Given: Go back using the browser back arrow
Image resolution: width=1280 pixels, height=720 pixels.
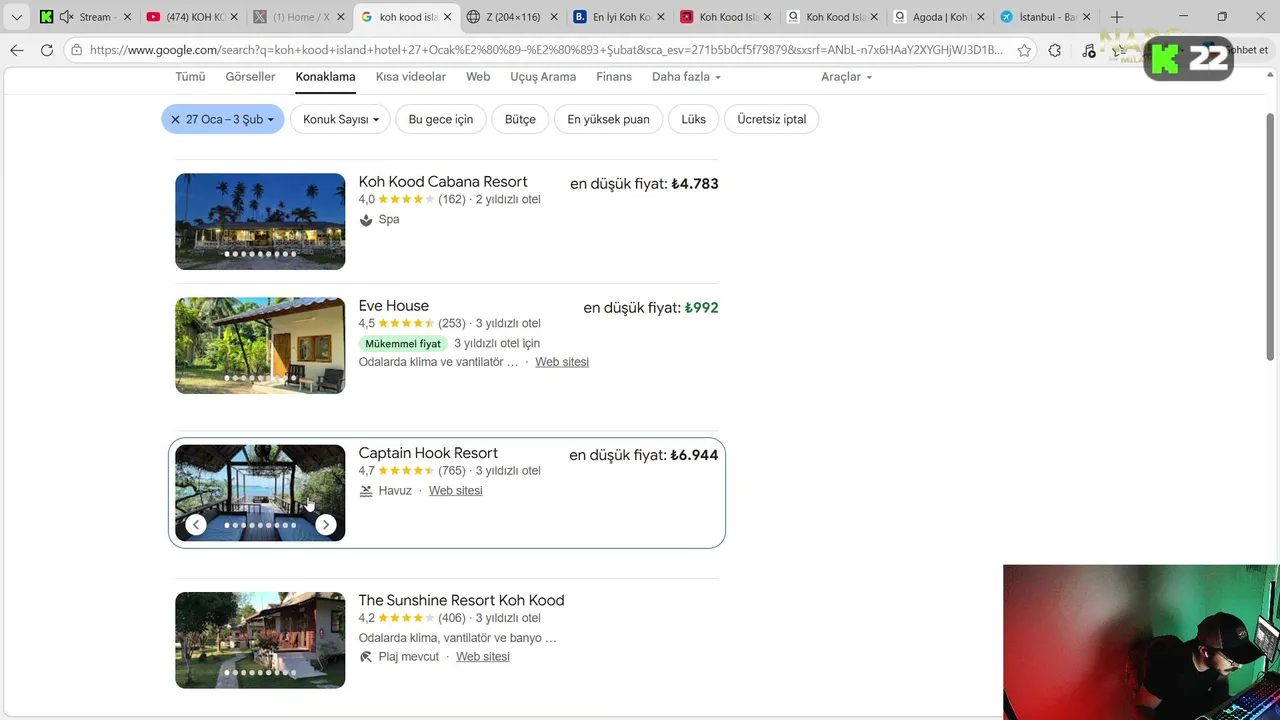Looking at the screenshot, I should coord(17,50).
